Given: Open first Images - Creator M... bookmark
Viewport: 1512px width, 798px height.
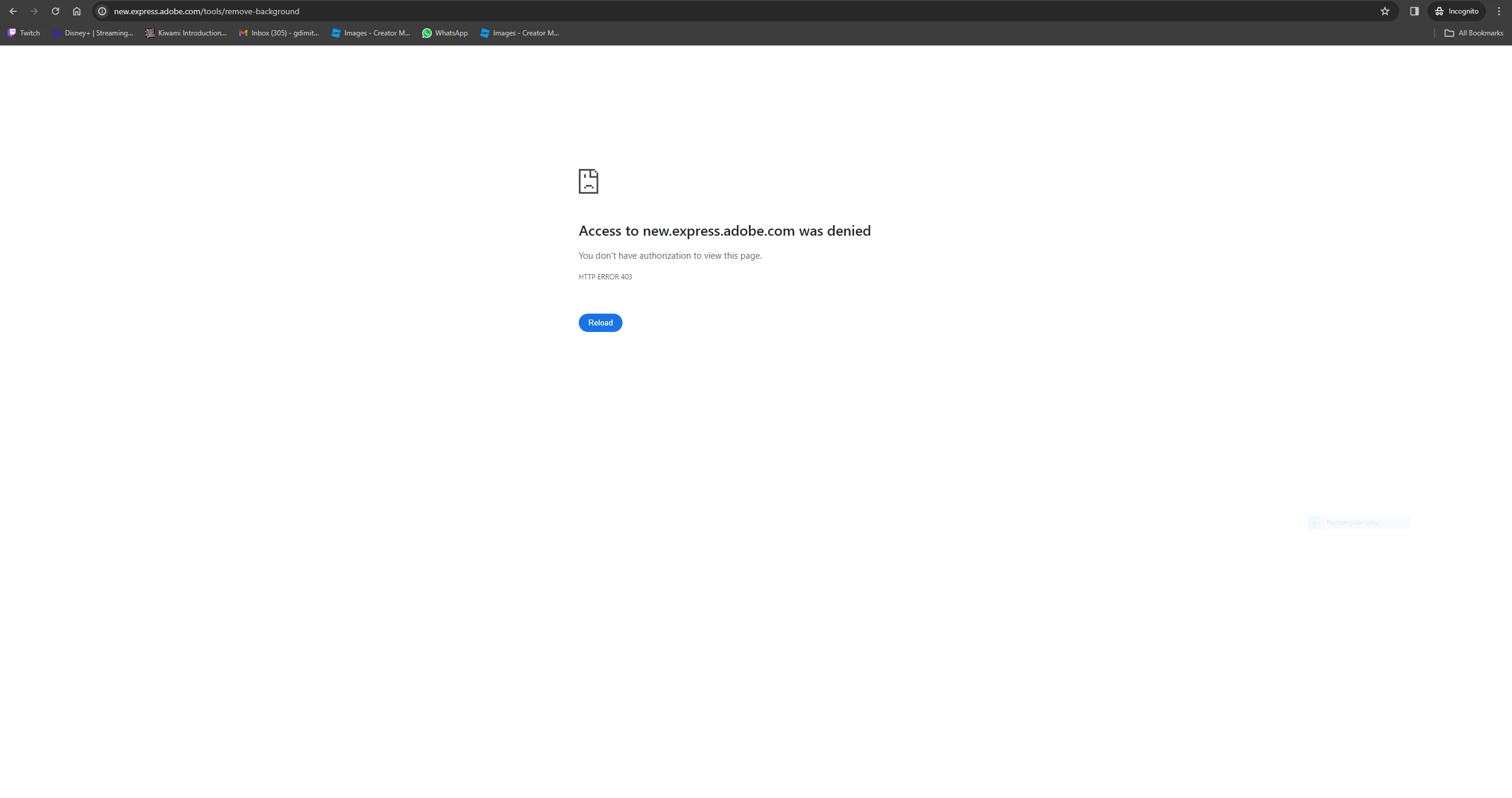Looking at the screenshot, I should tap(371, 33).
